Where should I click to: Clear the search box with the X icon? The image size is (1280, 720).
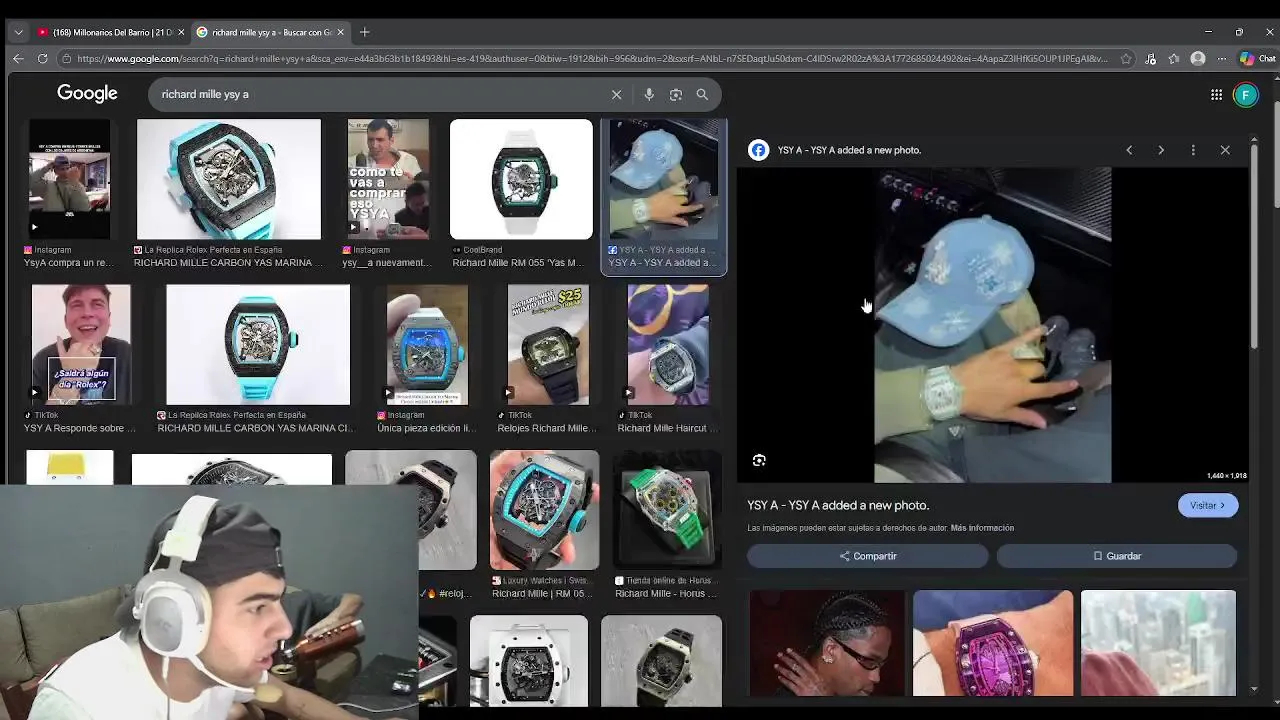click(x=616, y=94)
